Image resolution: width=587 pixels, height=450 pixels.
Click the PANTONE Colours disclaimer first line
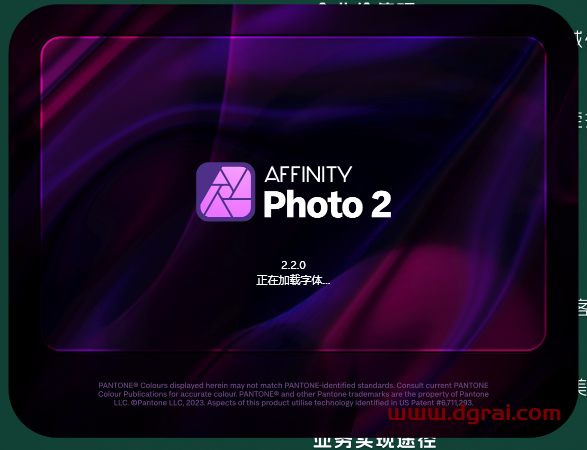(x=294, y=385)
